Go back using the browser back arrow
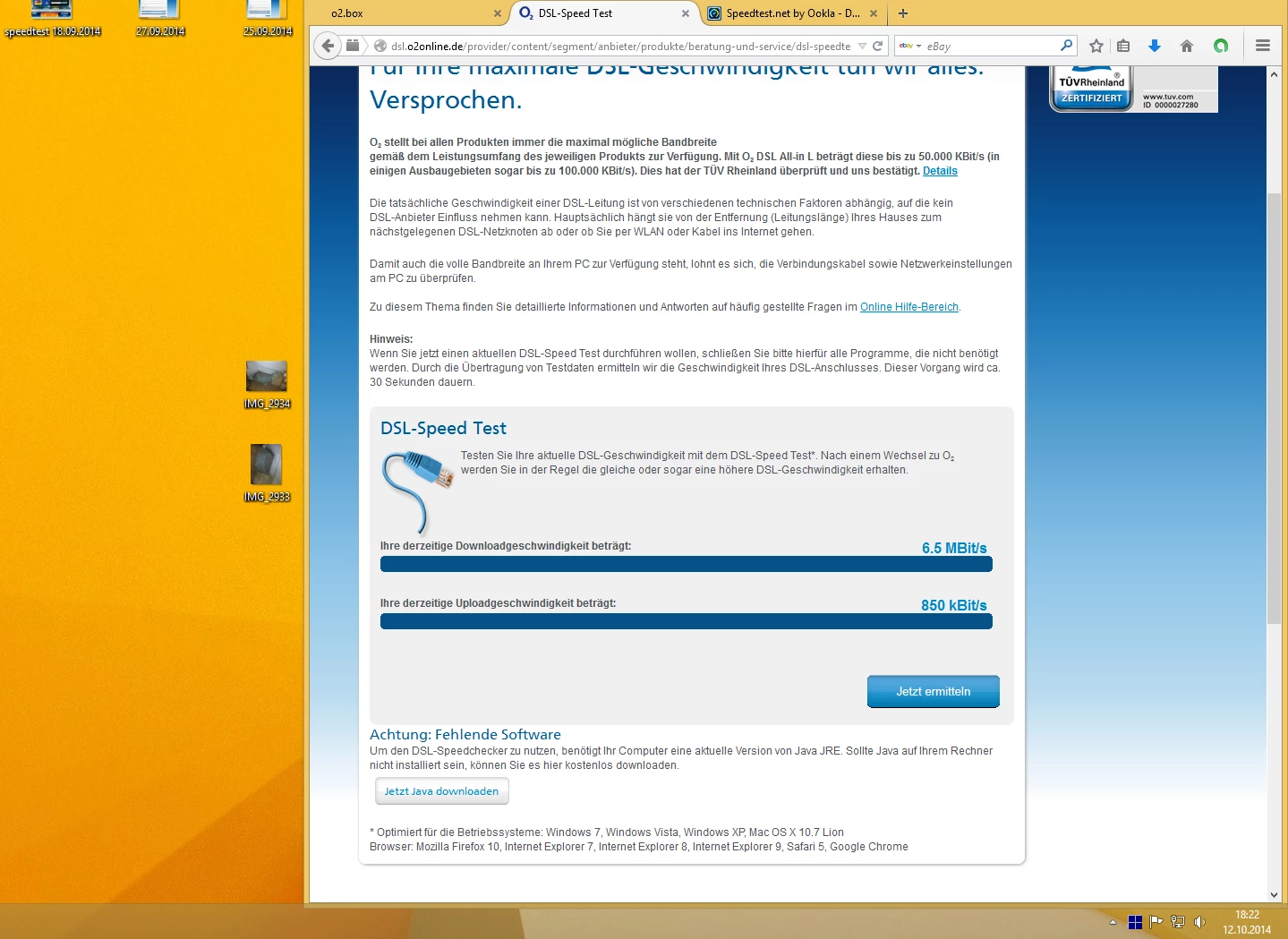This screenshot has width=1288, height=939. pos(328,46)
